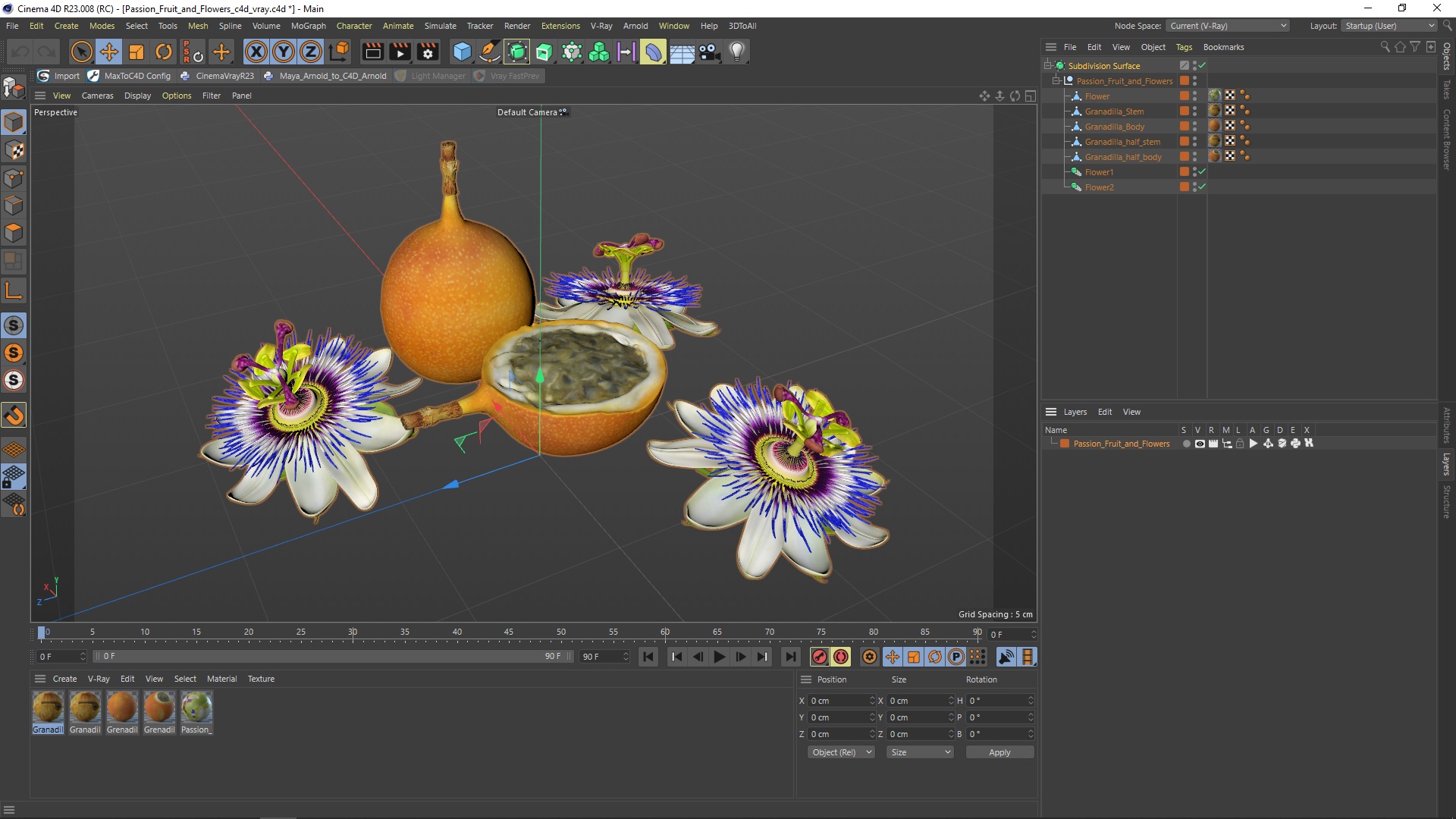Activate the Move tool
Screen dimensions: 1456x819
[x=109, y=52]
